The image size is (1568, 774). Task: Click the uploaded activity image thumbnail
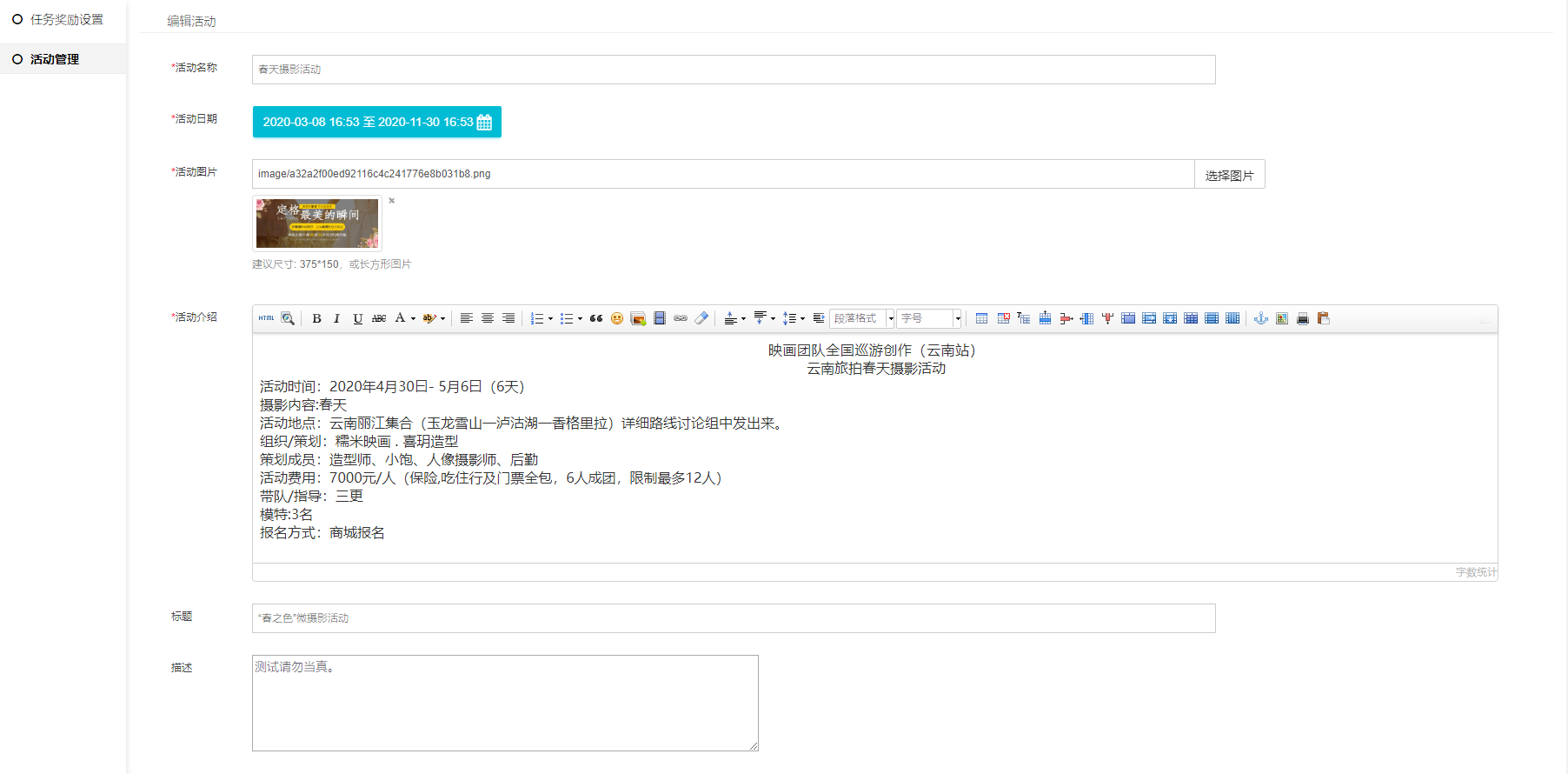click(x=317, y=224)
